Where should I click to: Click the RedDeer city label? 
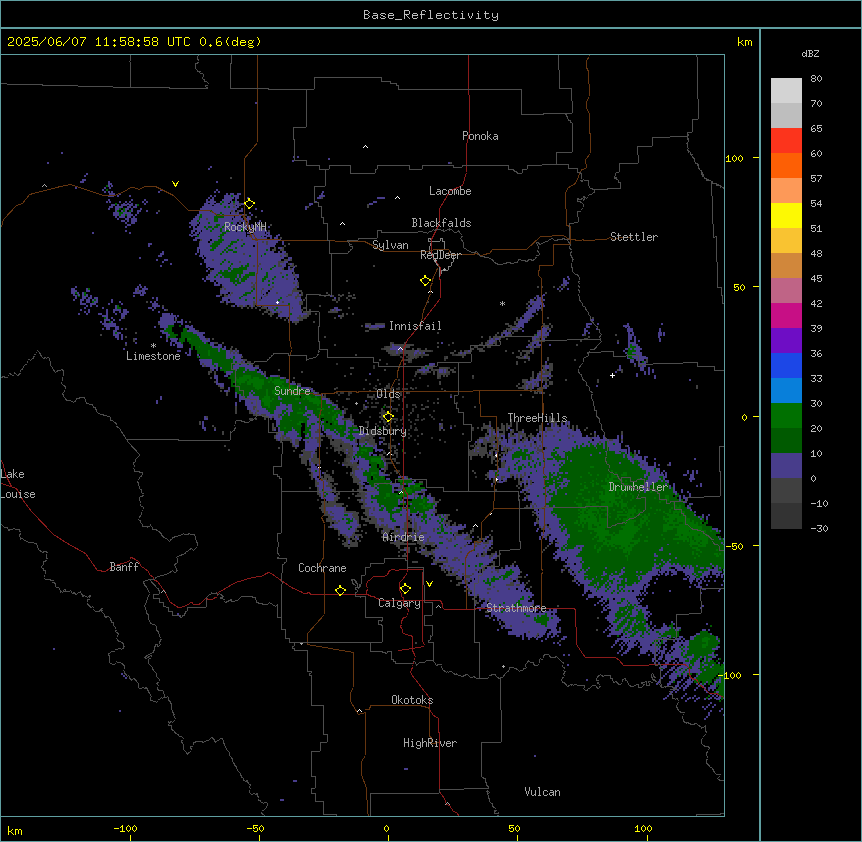point(440,255)
